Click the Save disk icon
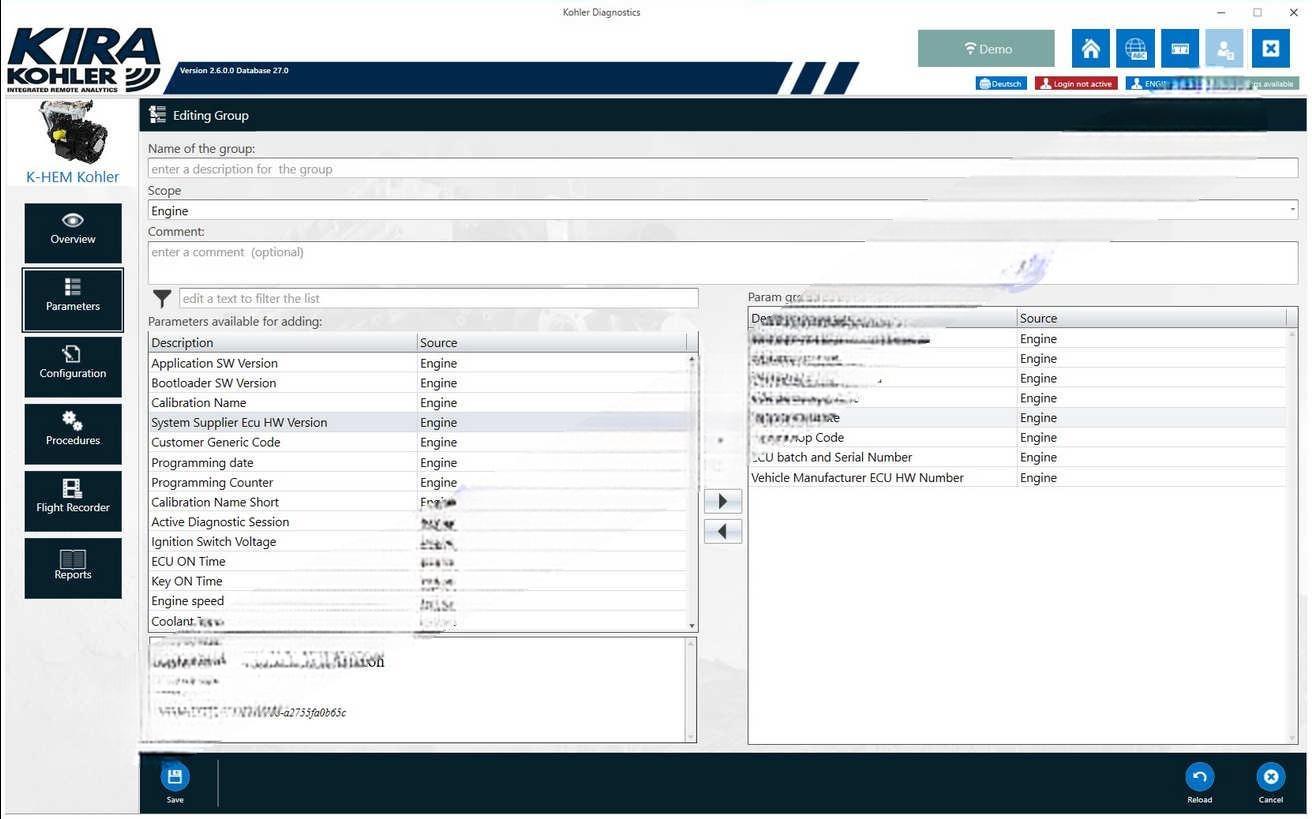The width and height of the screenshot is (1312, 819). click(x=175, y=778)
